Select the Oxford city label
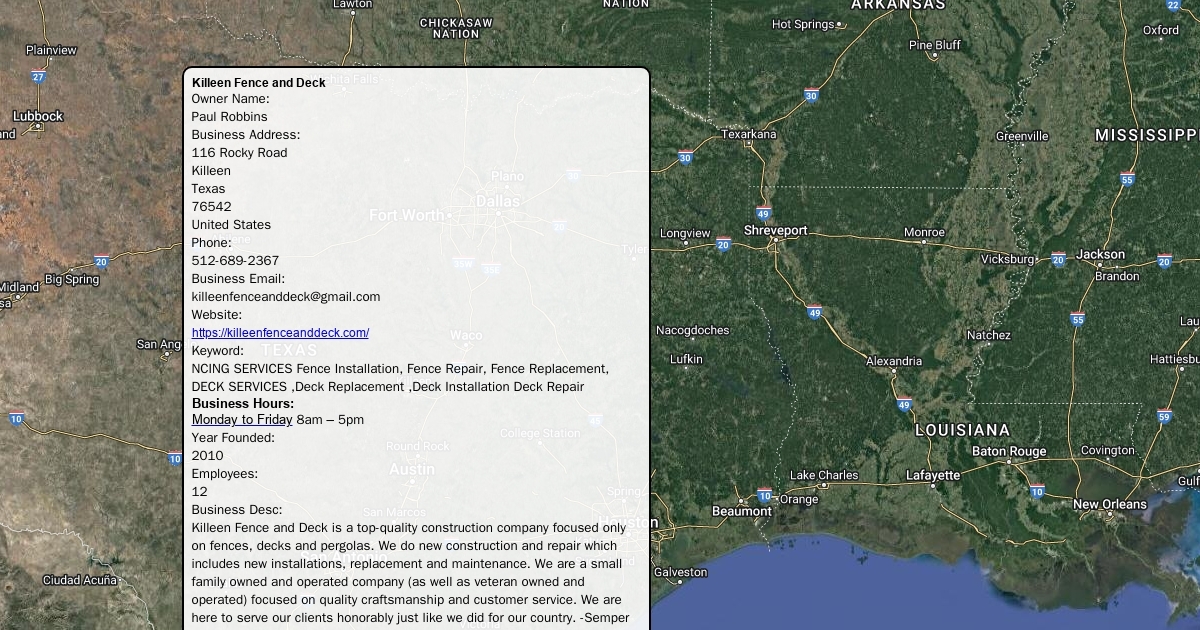The height and width of the screenshot is (630, 1200). [x=1161, y=30]
